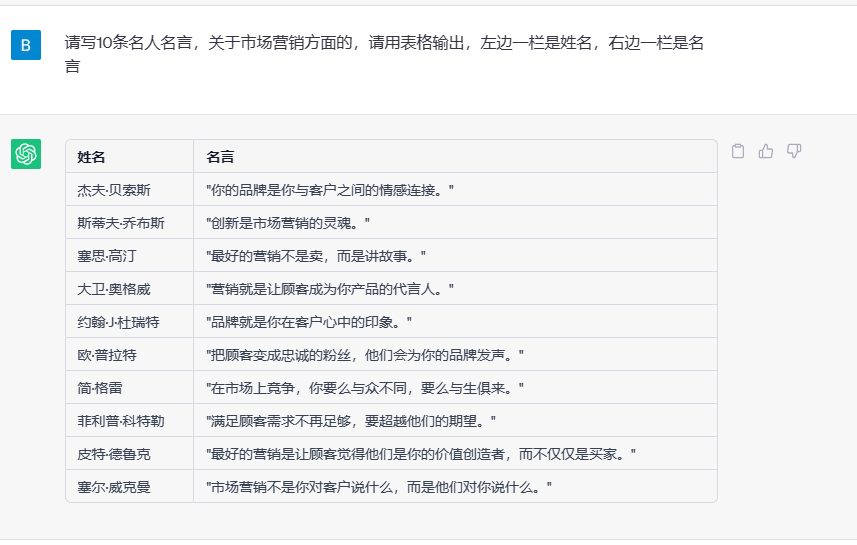The image size is (857, 545).
Task: Click the blue user avatar B
Action: pos(26,45)
